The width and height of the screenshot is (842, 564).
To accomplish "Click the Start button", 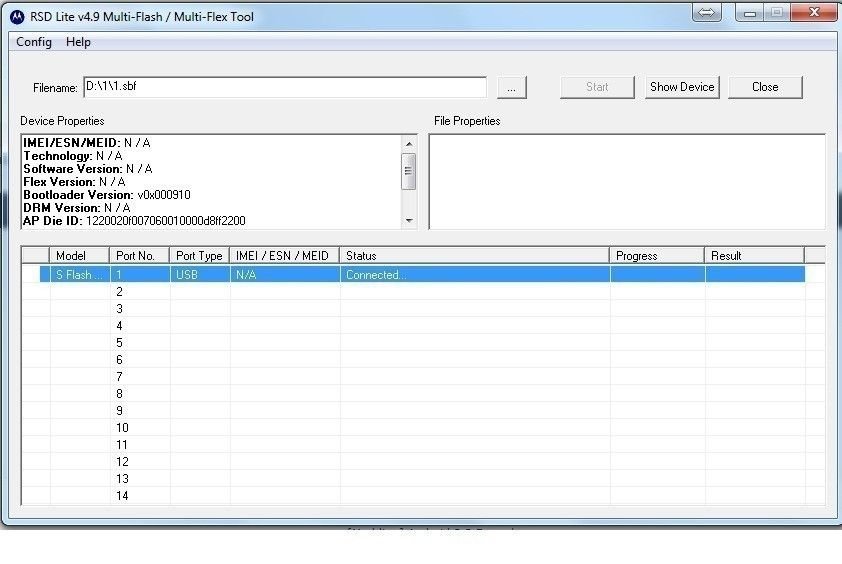I will pos(597,87).
